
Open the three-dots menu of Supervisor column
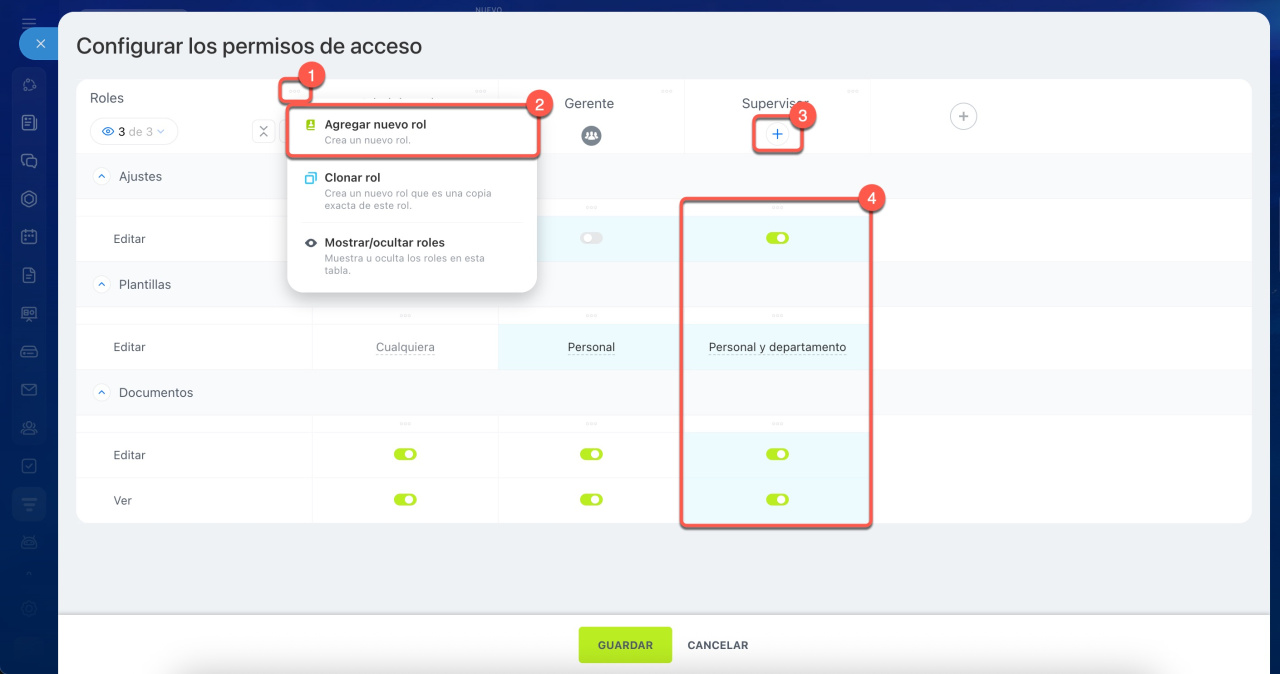852,91
